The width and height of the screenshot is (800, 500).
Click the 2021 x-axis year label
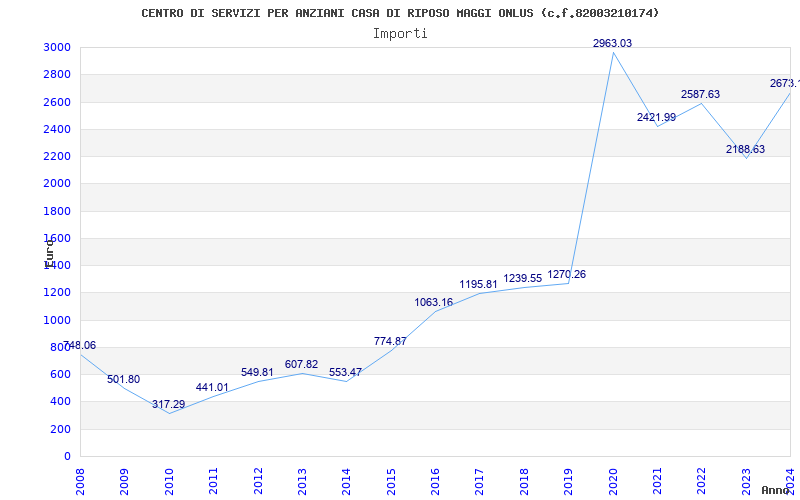(x=657, y=481)
